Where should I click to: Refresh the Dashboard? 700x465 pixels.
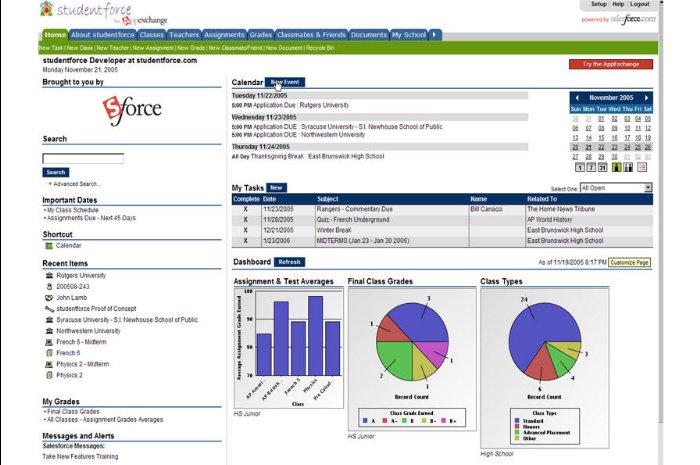289,262
